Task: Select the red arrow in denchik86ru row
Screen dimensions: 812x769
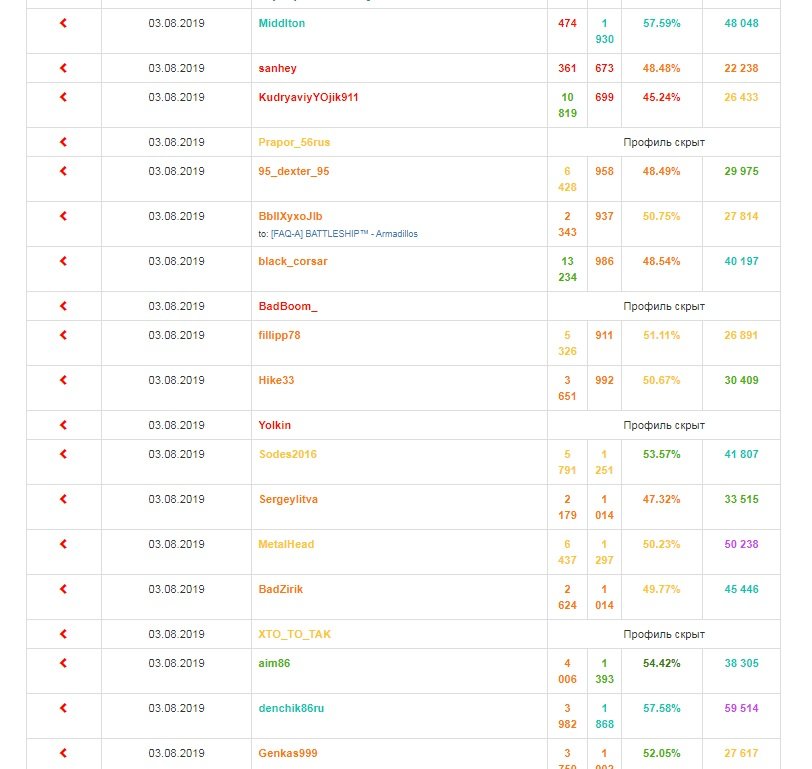Action: 63,708
